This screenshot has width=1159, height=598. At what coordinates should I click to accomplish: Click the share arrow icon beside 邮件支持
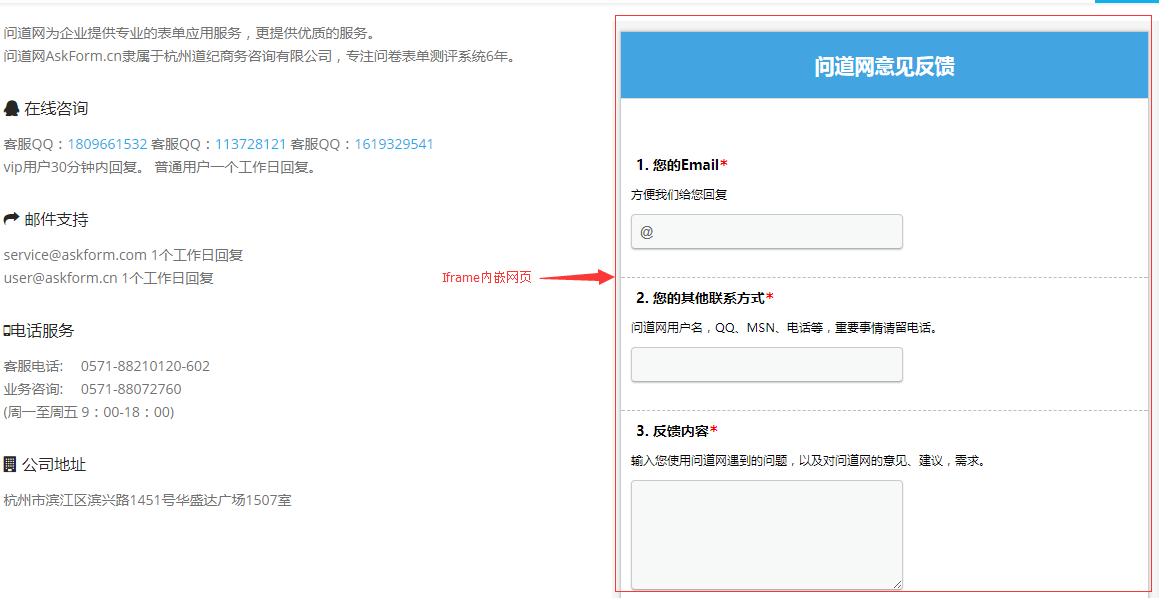click(11, 220)
